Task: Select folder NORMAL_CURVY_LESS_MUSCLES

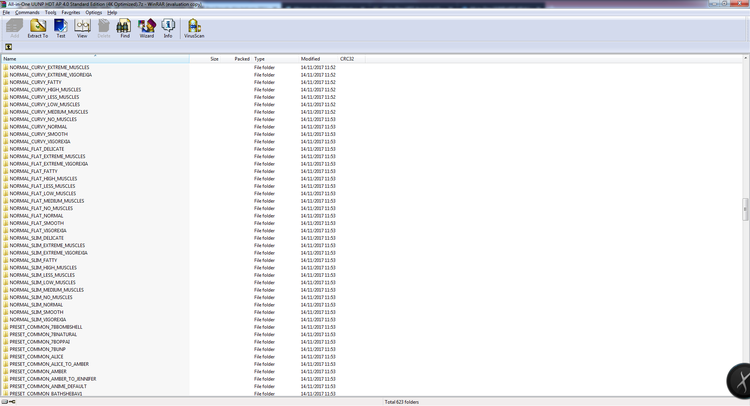Action: [44, 97]
